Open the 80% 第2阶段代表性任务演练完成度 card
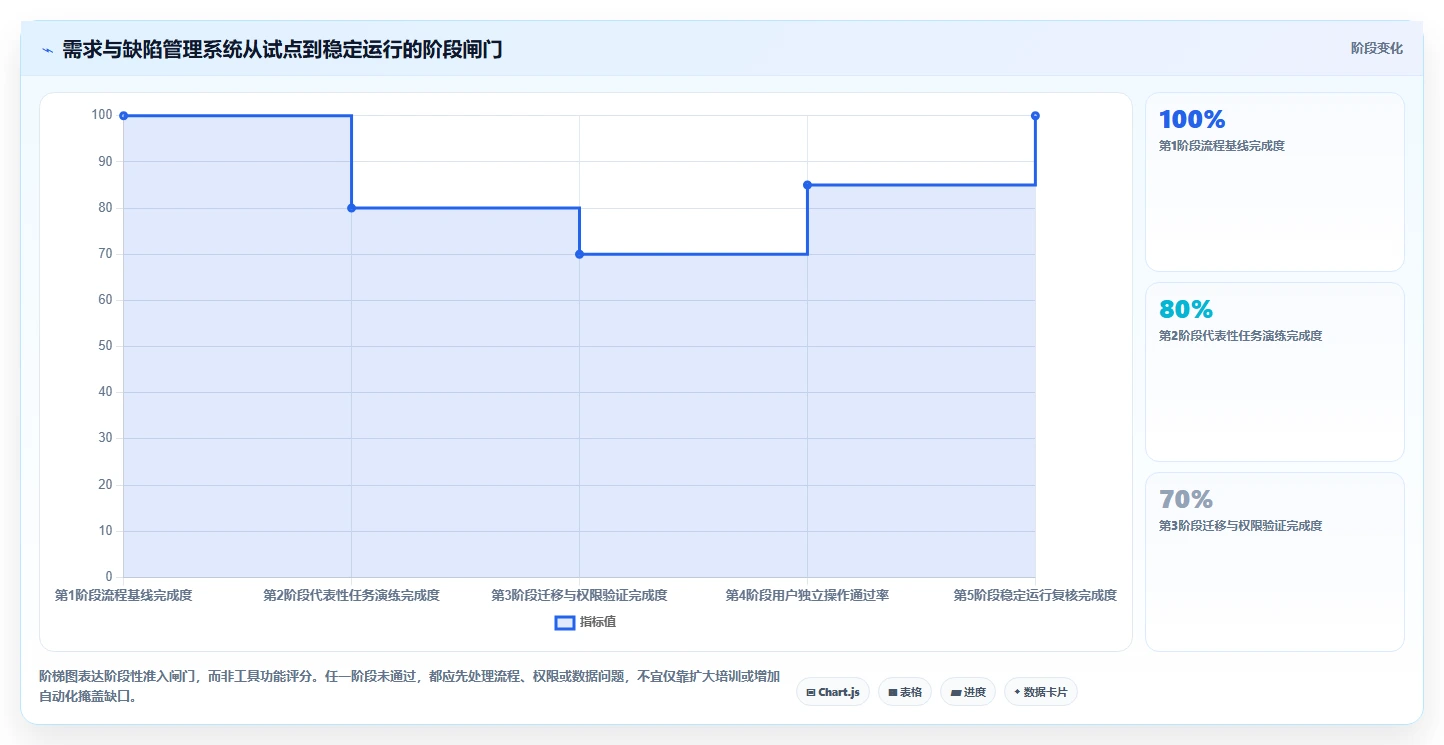This screenshot has height=745, width=1444. (x=1275, y=372)
